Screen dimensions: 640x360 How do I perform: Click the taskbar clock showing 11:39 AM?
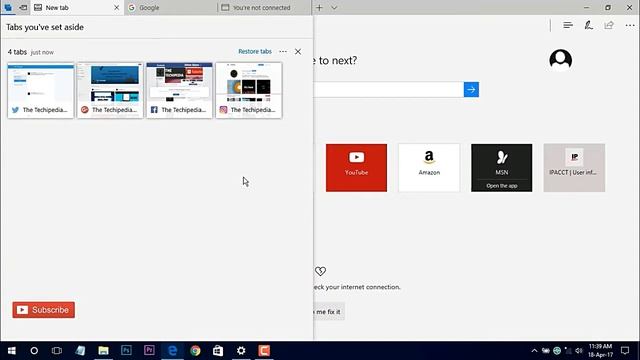click(x=600, y=351)
